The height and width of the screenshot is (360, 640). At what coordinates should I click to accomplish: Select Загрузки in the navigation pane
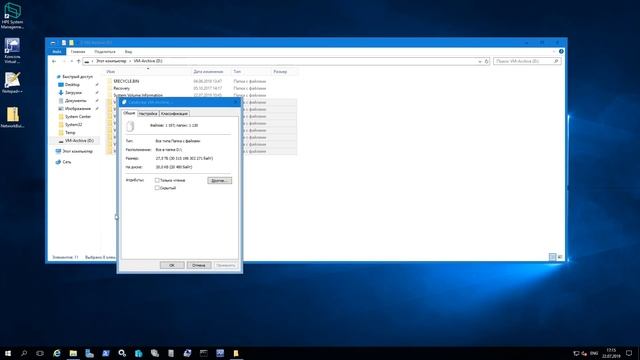tap(73, 93)
